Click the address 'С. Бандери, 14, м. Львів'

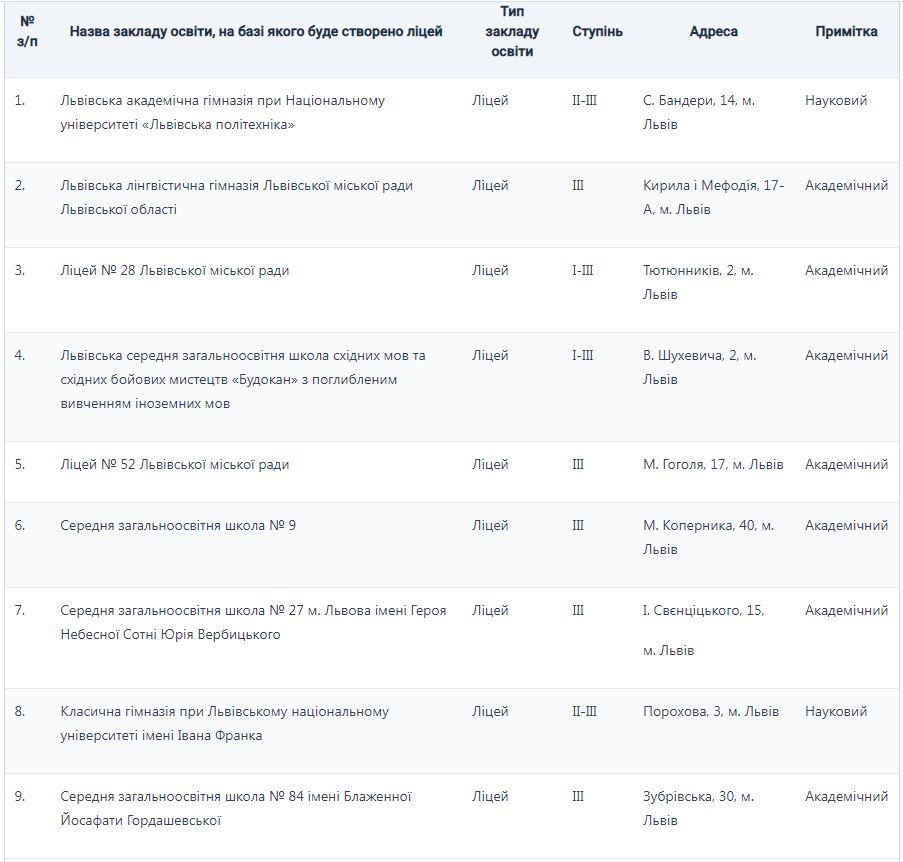[x=698, y=112]
